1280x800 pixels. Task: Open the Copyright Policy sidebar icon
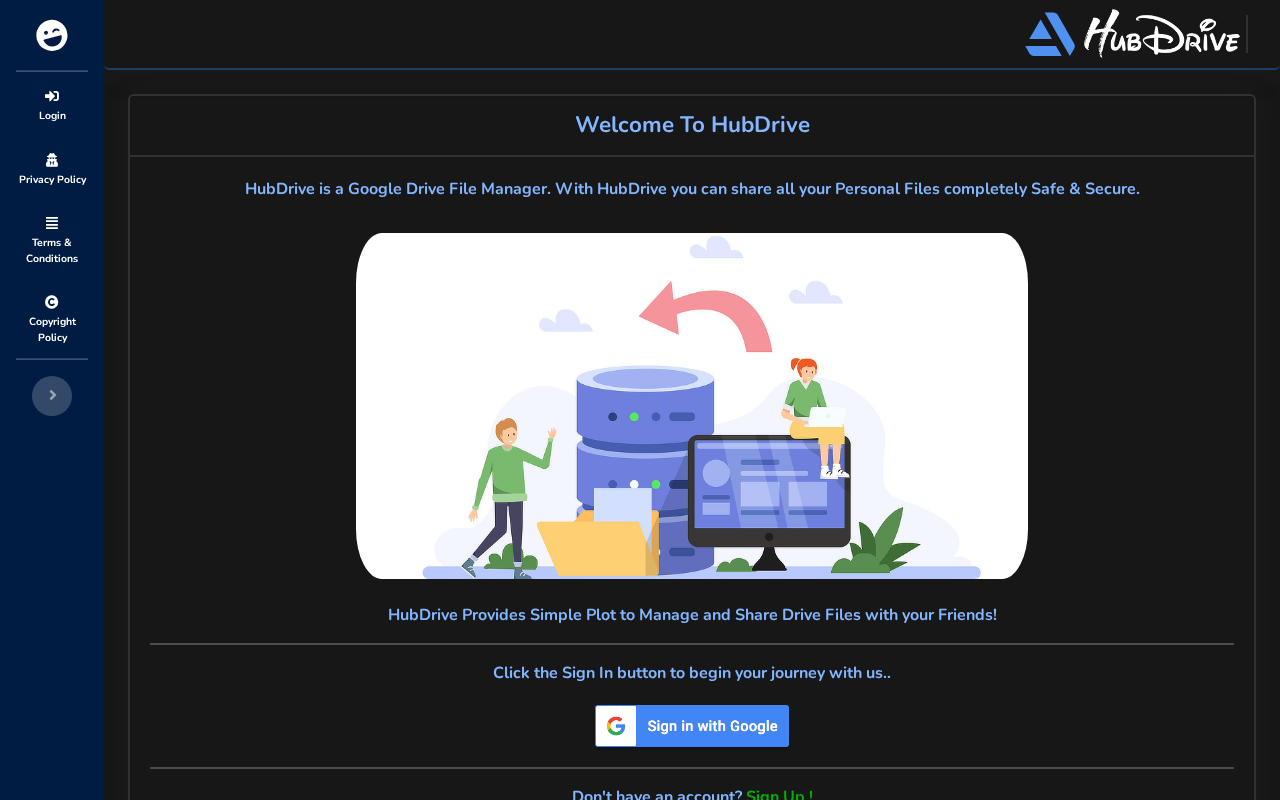[52, 302]
